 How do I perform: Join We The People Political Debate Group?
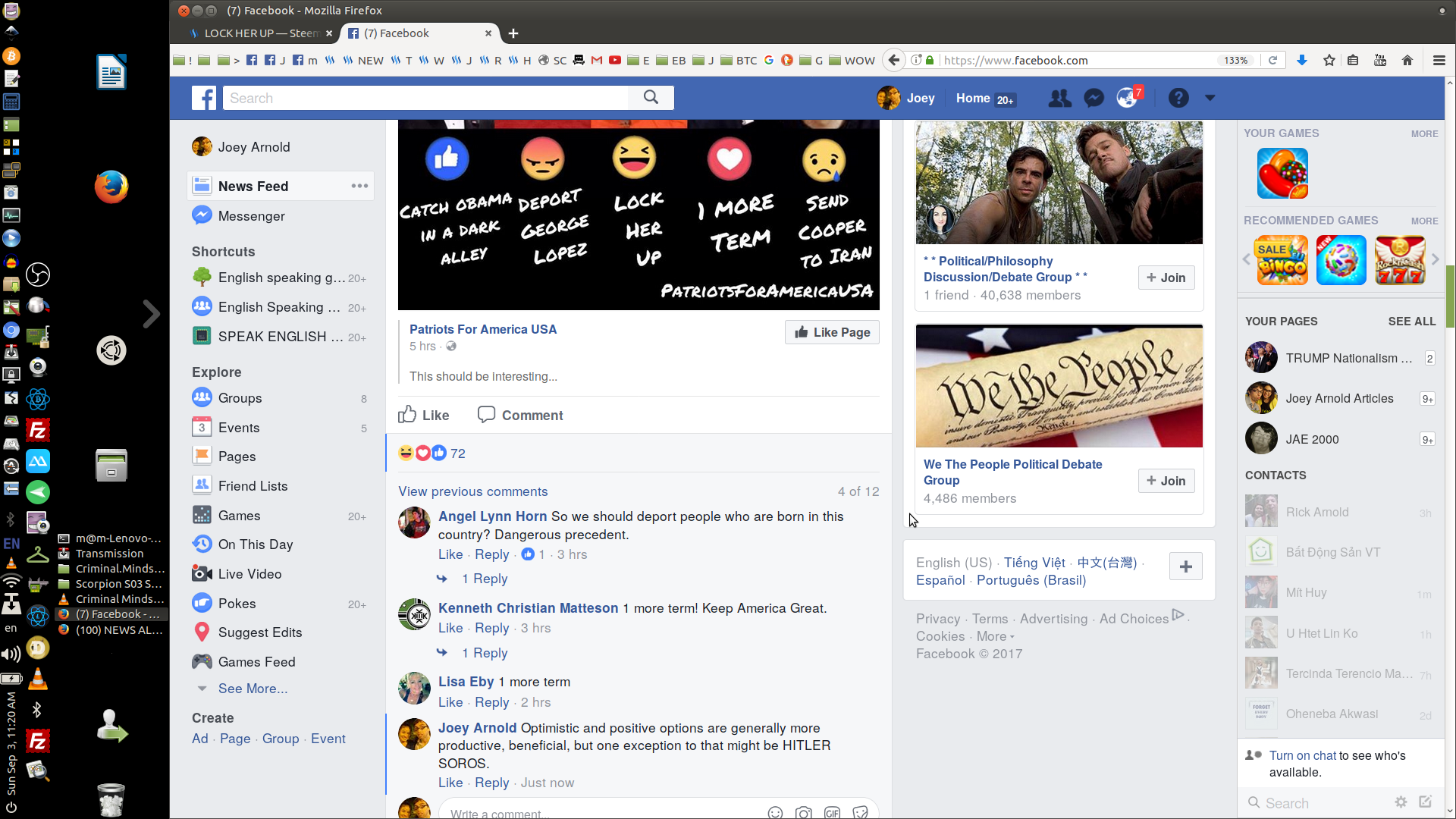(1166, 481)
